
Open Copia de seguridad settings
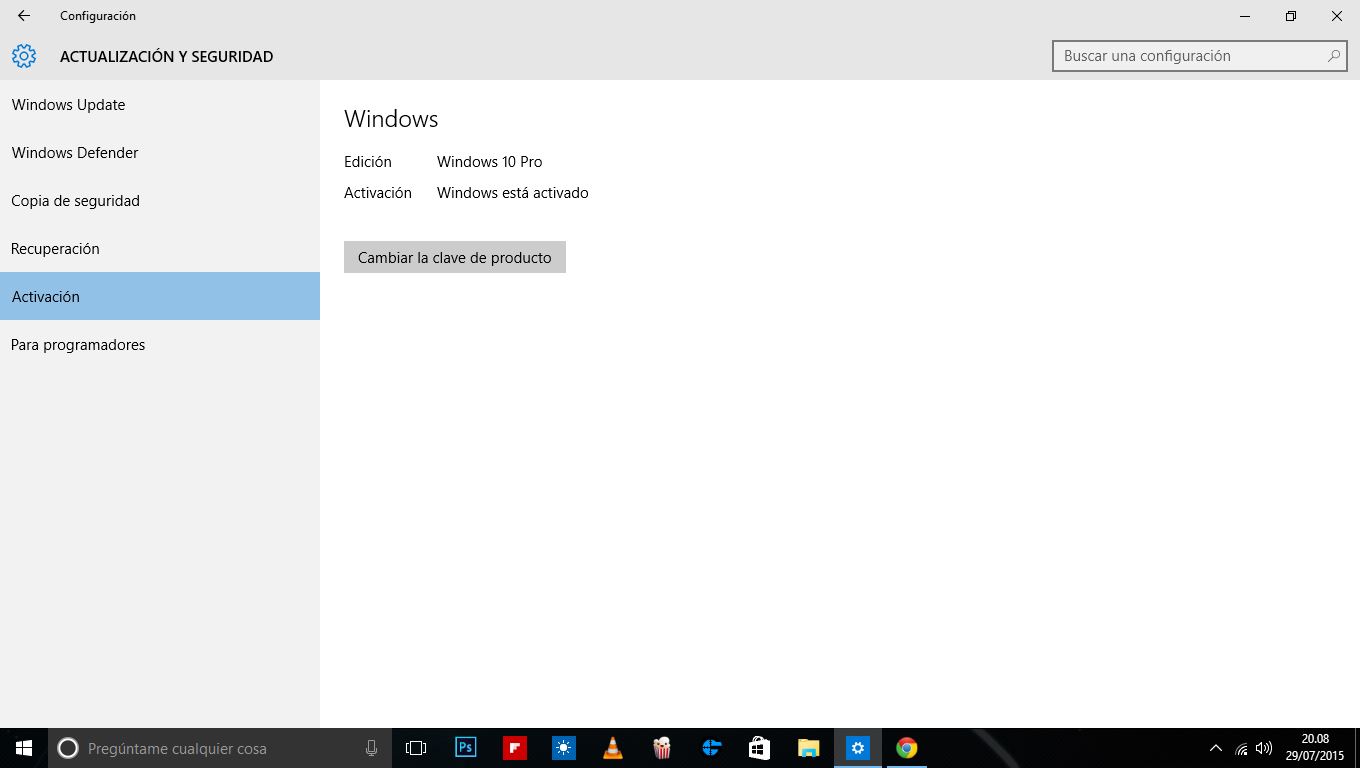(76, 201)
